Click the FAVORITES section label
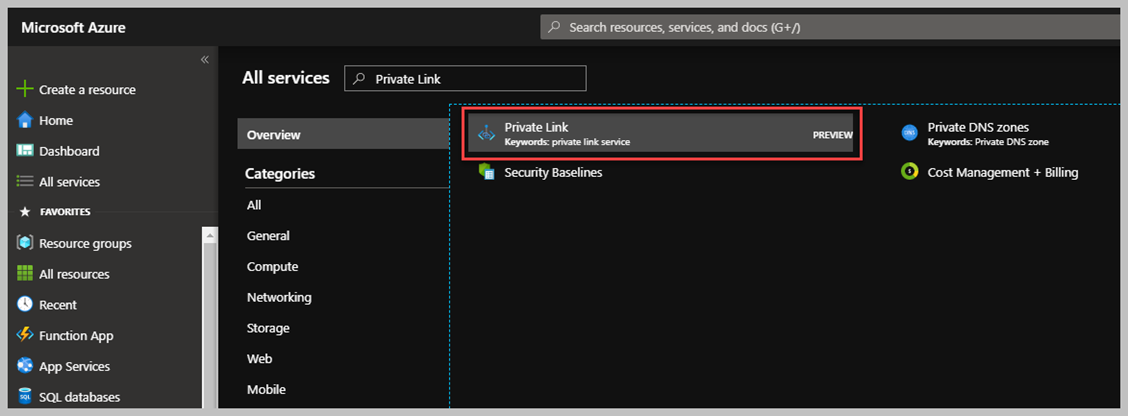The image size is (1128, 416). pyautogui.click(x=65, y=212)
